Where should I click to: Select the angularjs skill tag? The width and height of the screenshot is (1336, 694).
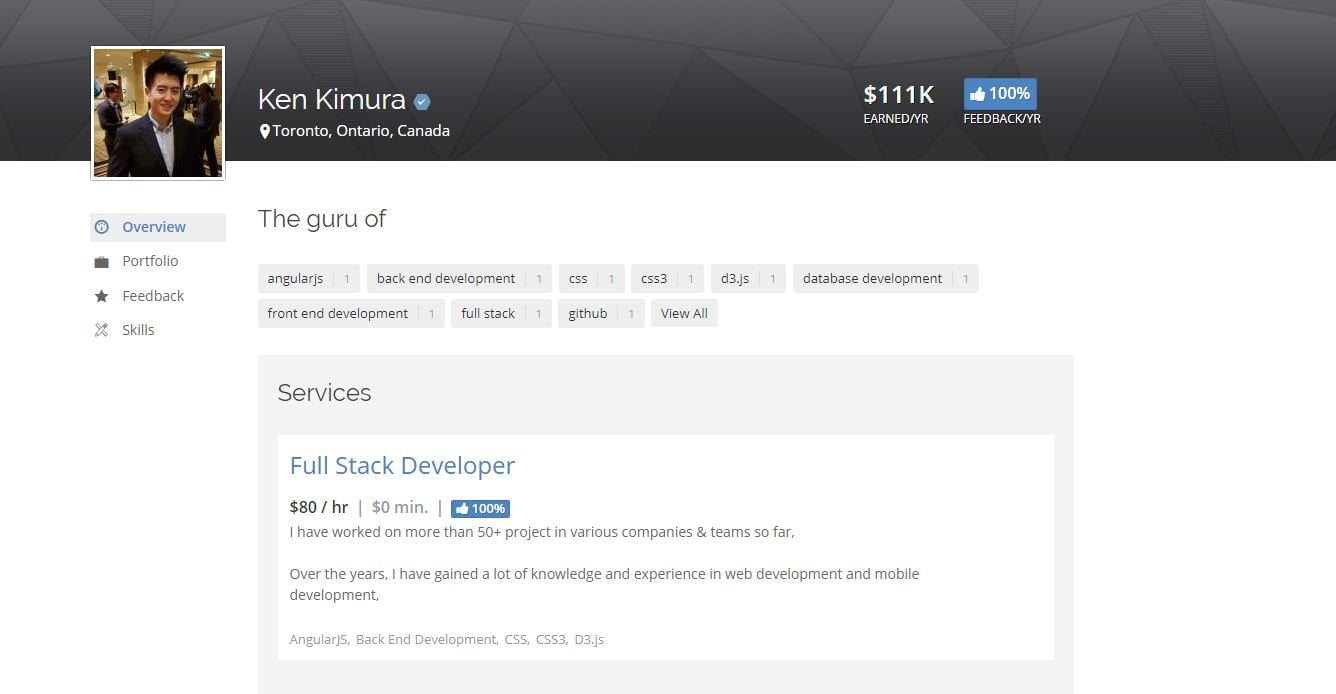(309, 279)
